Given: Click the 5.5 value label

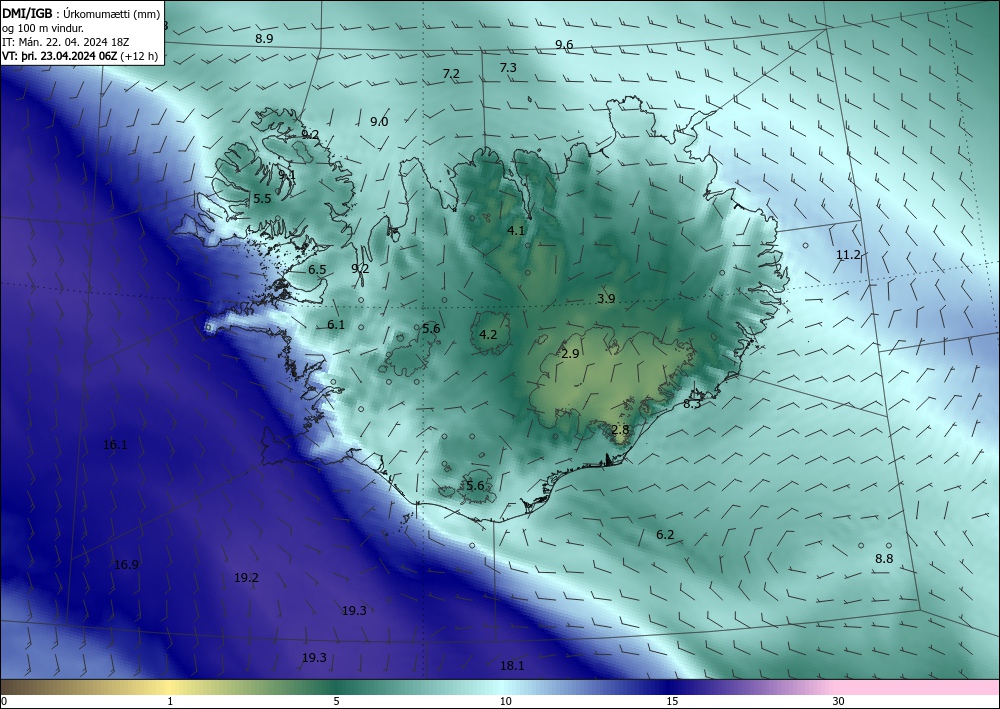Looking at the screenshot, I should pos(262,199).
